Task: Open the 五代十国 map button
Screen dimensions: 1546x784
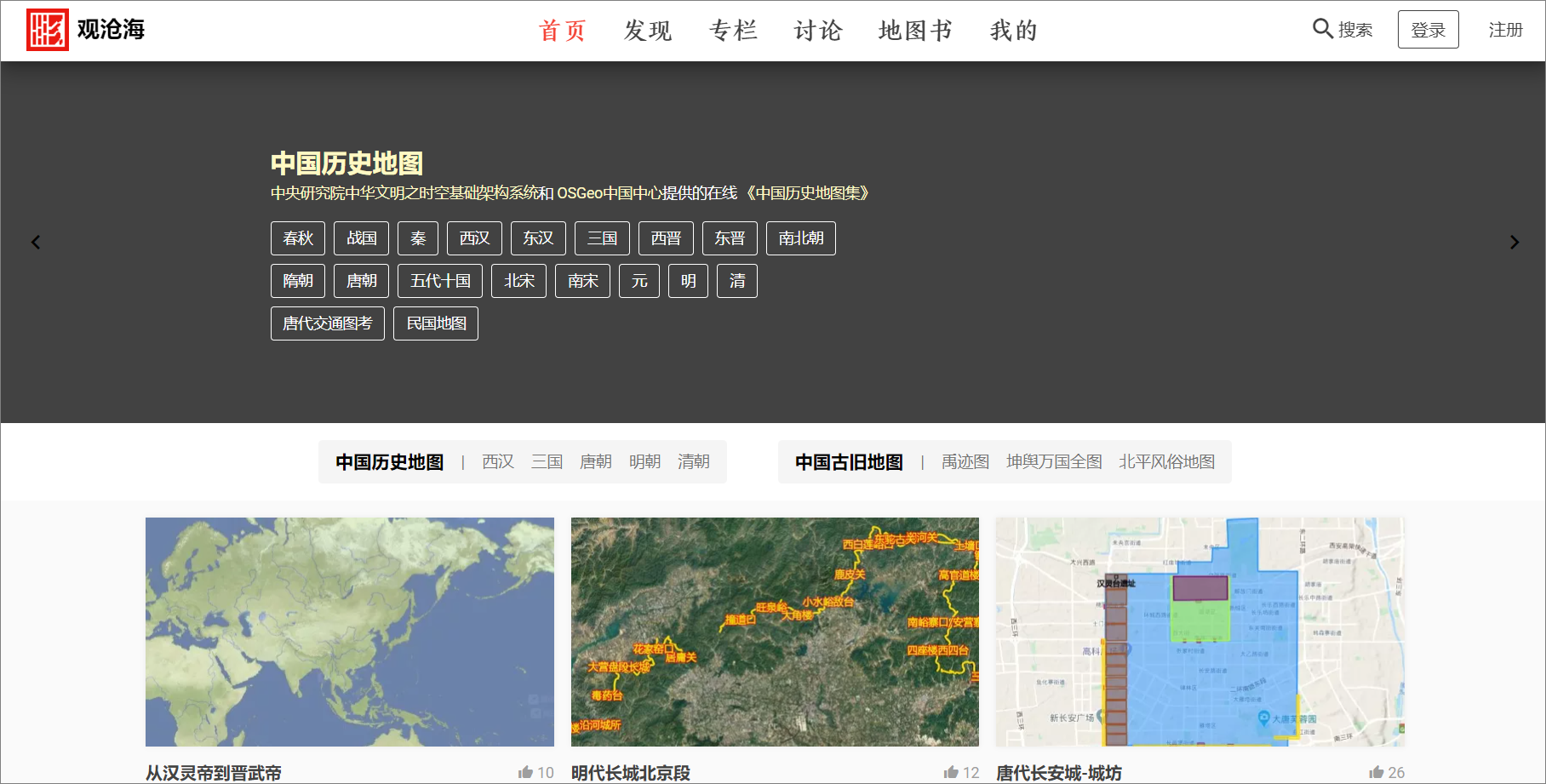Action: [x=440, y=281]
